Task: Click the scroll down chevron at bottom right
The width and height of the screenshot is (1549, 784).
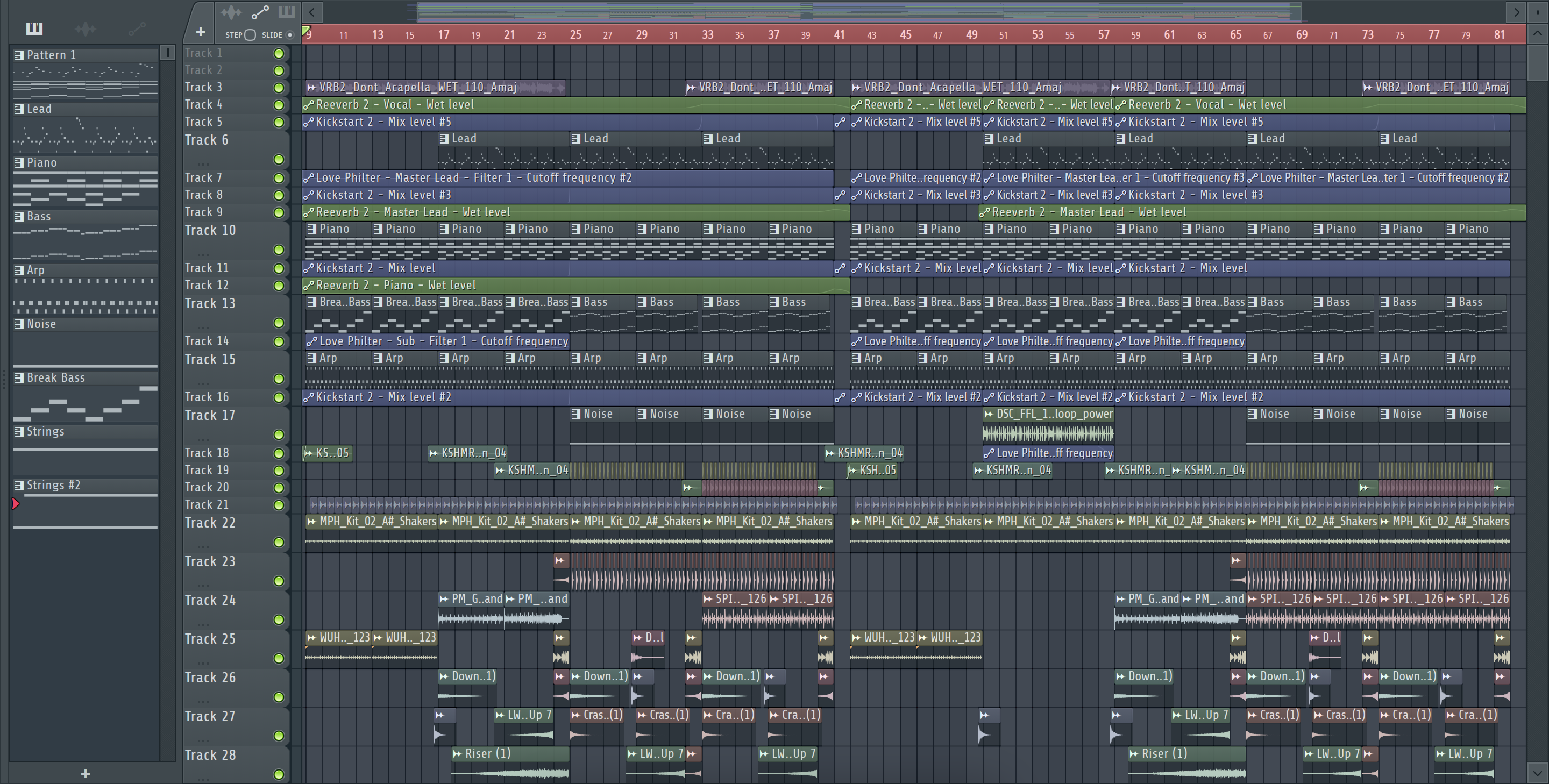Action: point(1537,773)
